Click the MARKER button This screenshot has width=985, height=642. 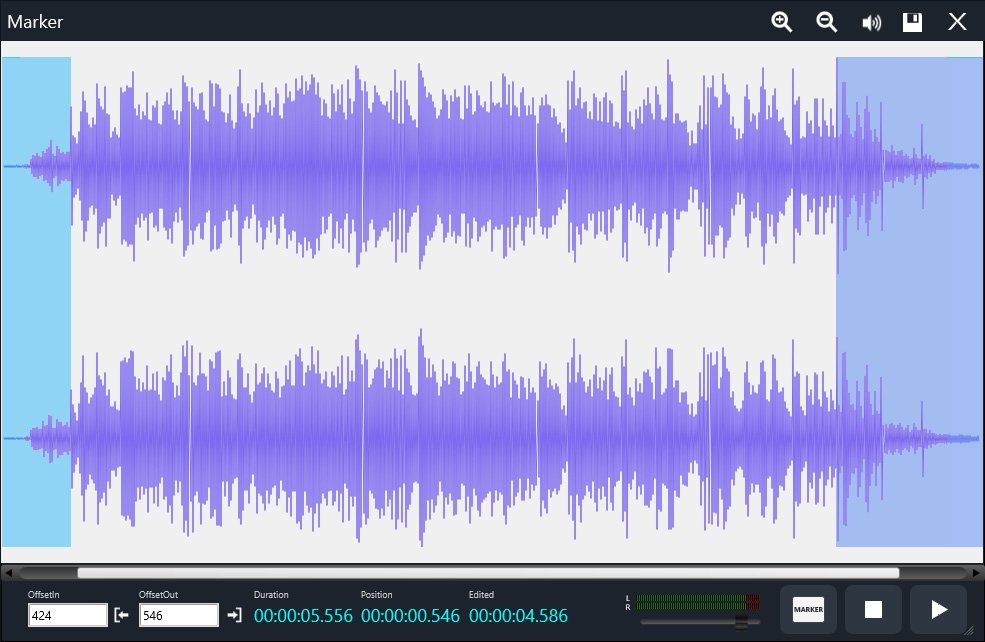click(x=808, y=609)
